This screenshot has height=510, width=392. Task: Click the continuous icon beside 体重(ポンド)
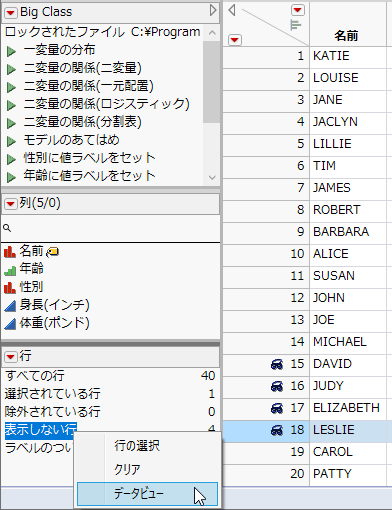point(10,324)
